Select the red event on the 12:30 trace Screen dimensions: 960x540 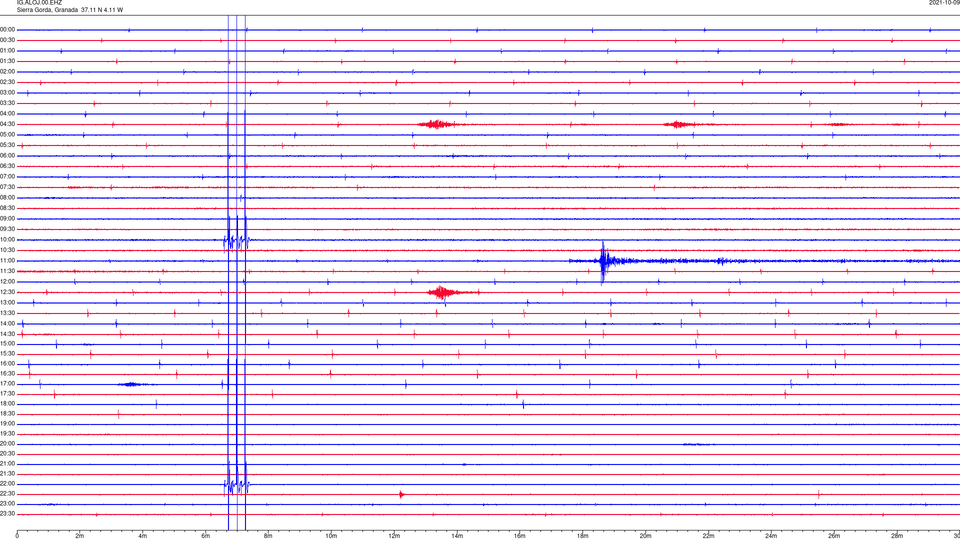(443, 292)
